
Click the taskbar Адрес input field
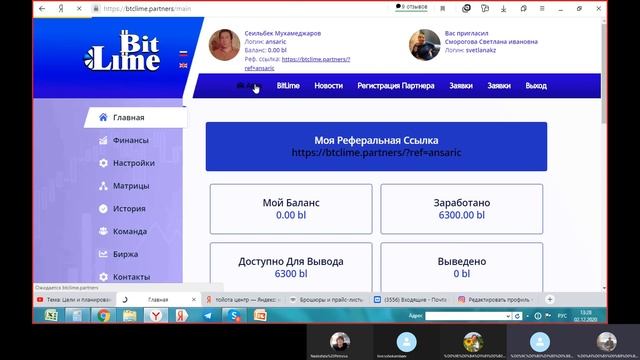[465, 316]
